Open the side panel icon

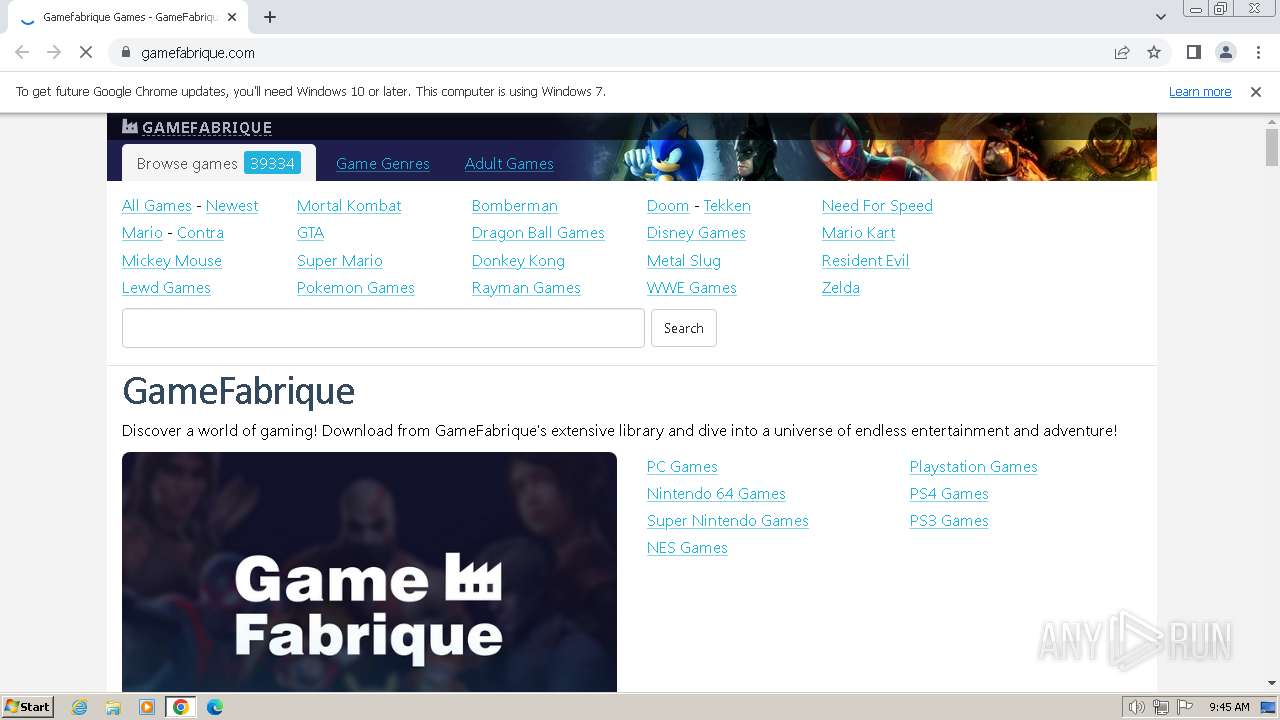[1194, 52]
